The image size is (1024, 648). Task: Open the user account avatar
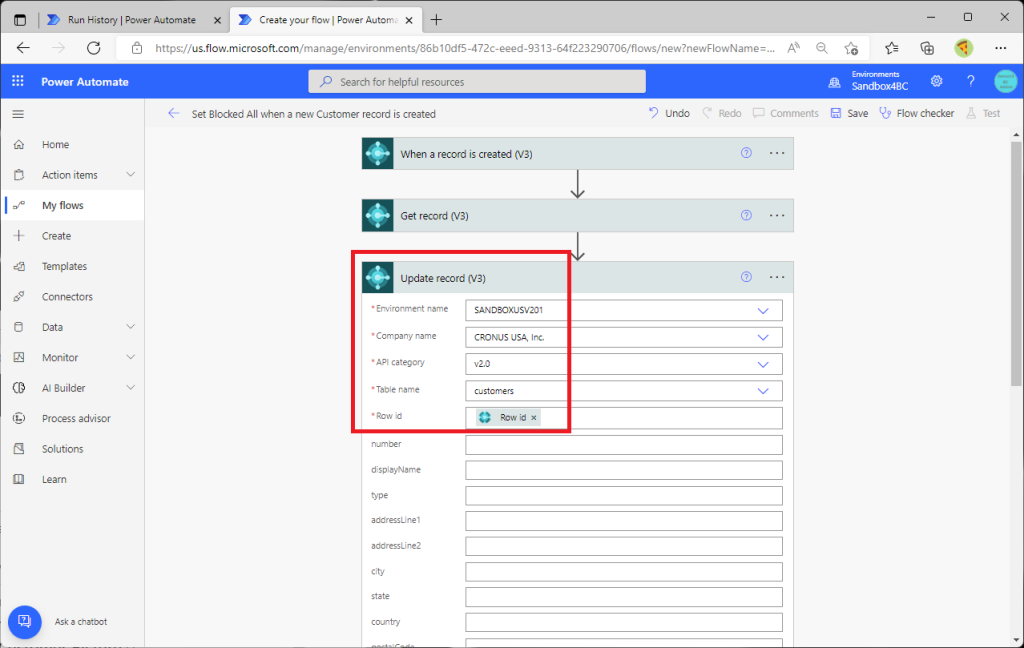(x=1005, y=81)
